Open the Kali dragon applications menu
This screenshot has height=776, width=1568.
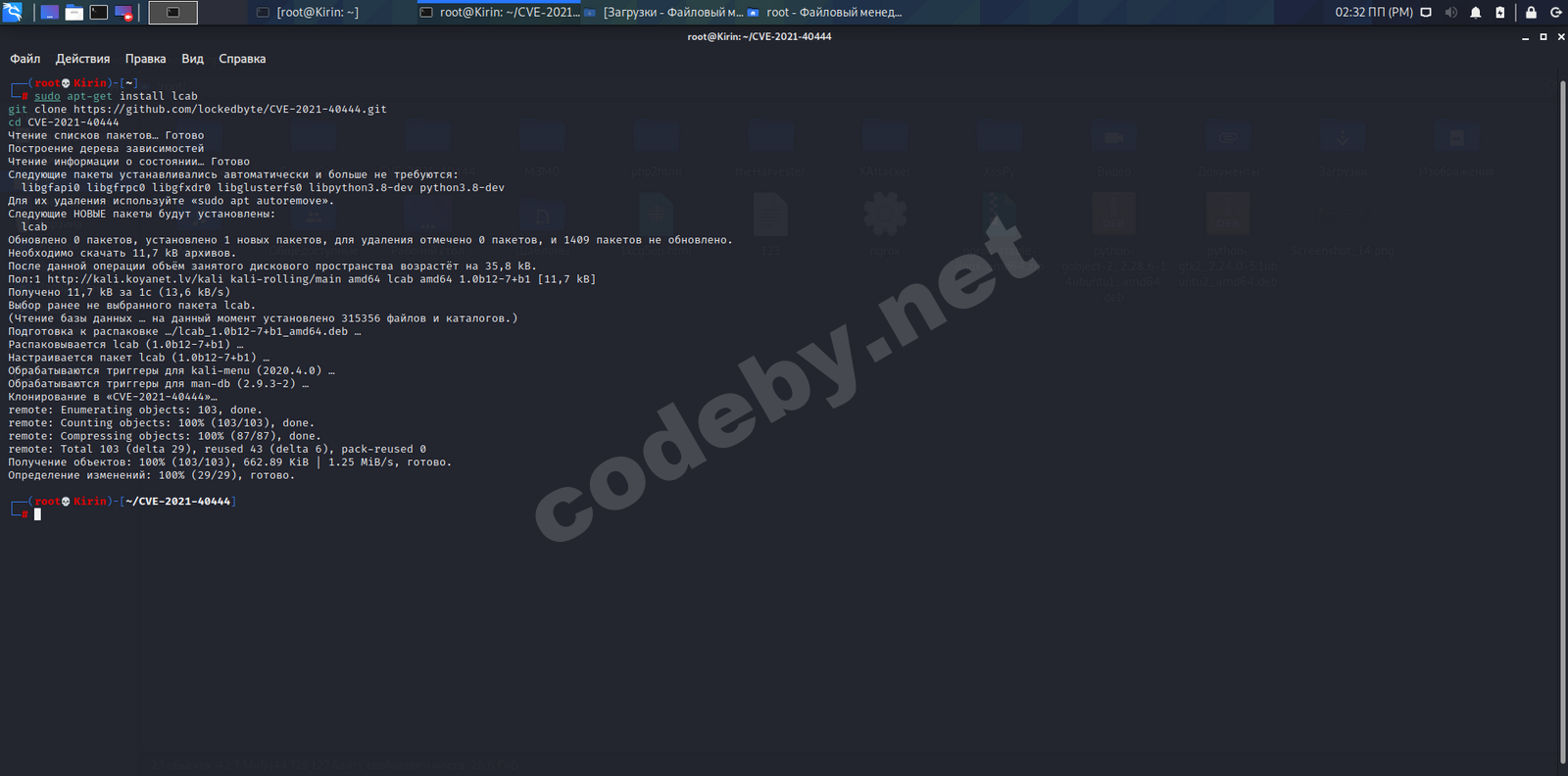coord(13,12)
